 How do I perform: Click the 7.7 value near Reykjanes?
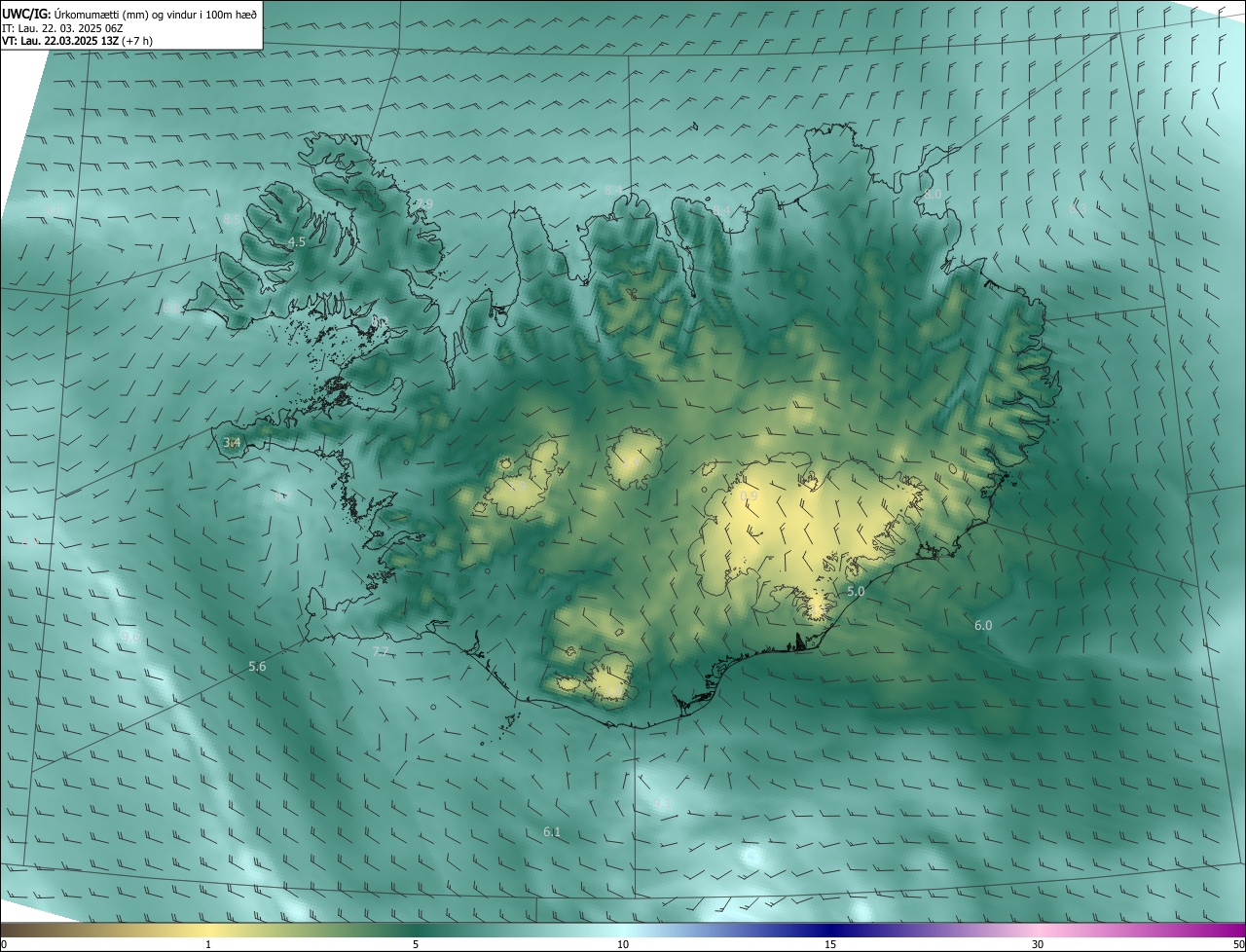point(381,651)
